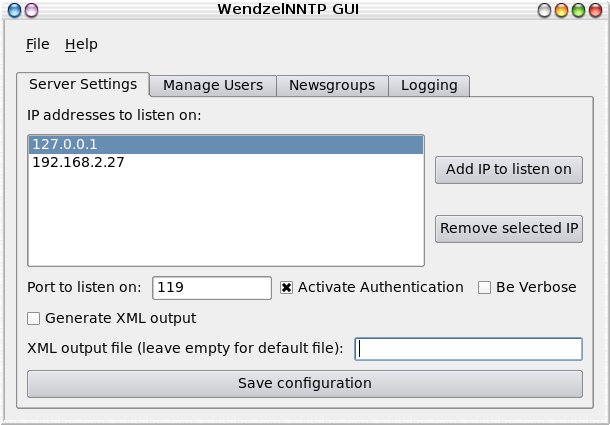Save the configuration
Screen dimensions: 610x425
[305, 384]
